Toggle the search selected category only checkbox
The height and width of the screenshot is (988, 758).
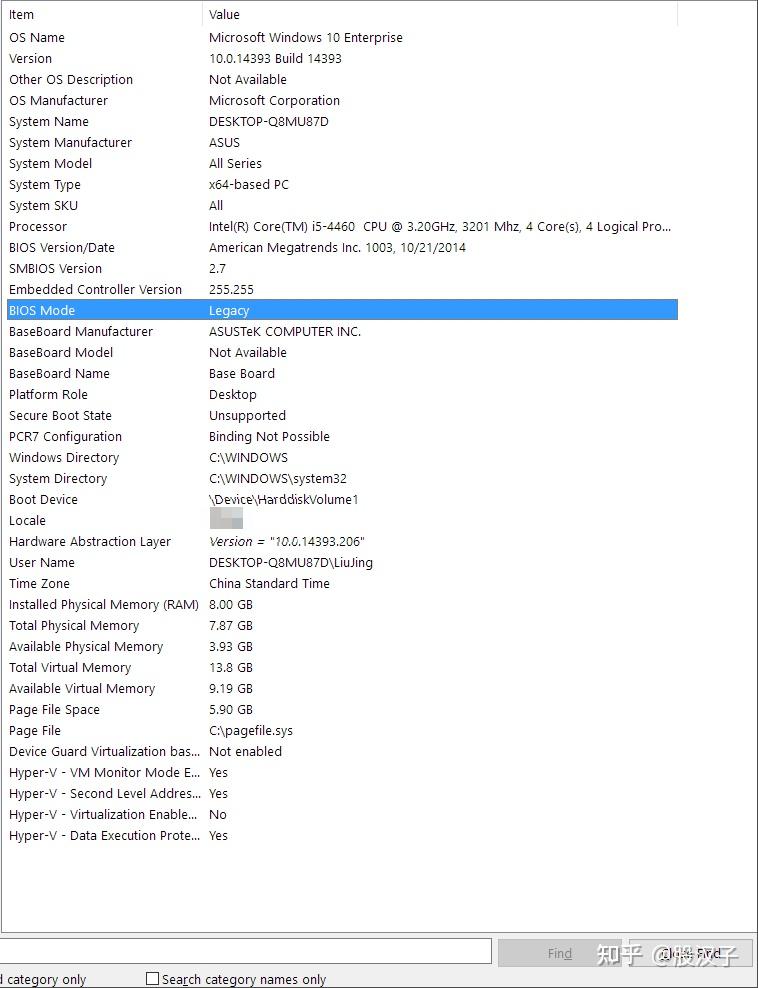click(4, 978)
